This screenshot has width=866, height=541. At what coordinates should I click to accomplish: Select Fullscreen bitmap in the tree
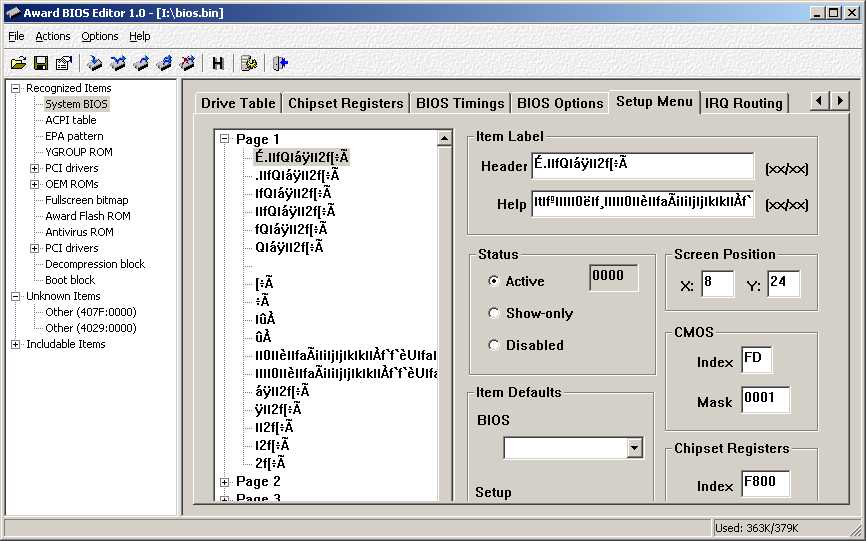point(87,200)
